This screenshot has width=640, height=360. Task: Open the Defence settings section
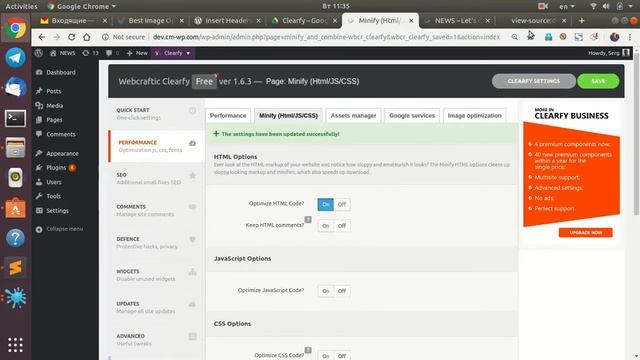[157, 243]
